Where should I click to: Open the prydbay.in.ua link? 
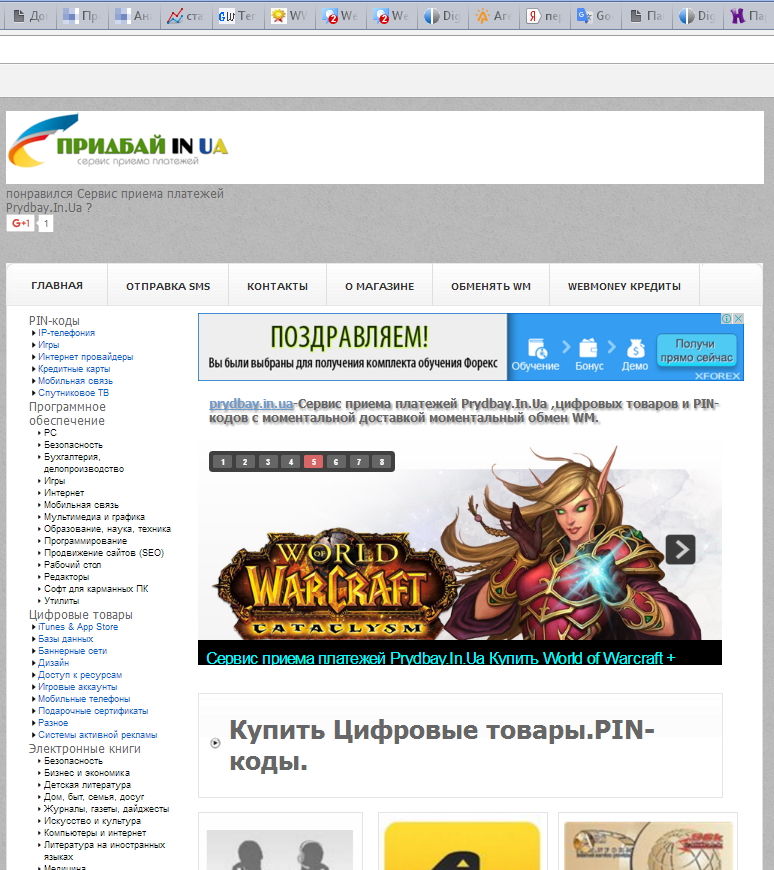[x=251, y=403]
